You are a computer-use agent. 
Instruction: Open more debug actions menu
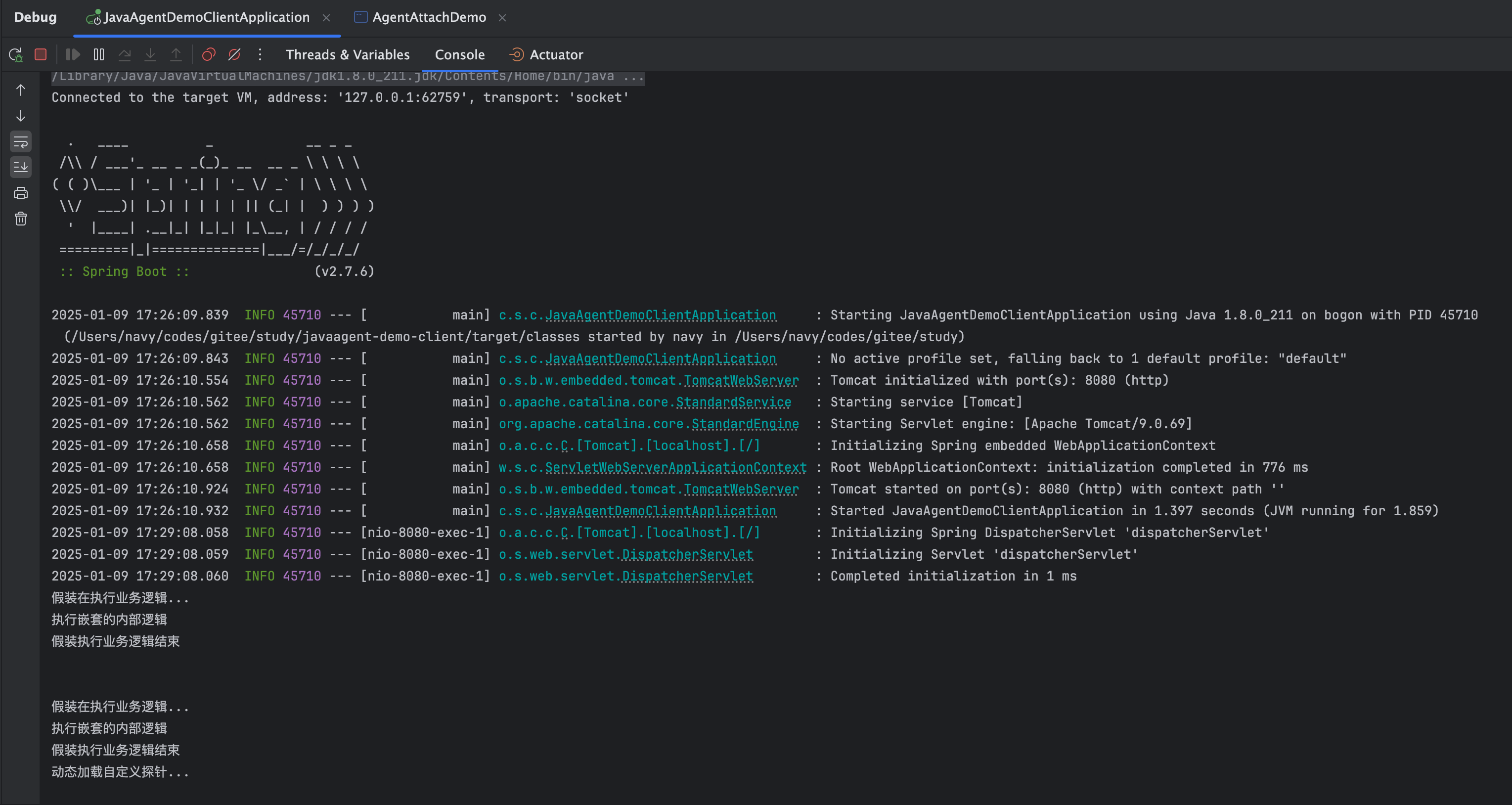tap(260, 54)
